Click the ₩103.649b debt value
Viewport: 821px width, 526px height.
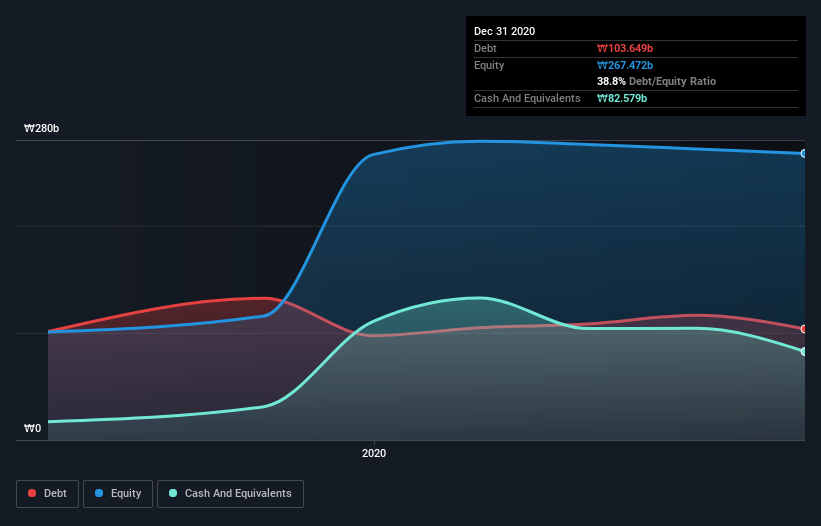(x=625, y=48)
